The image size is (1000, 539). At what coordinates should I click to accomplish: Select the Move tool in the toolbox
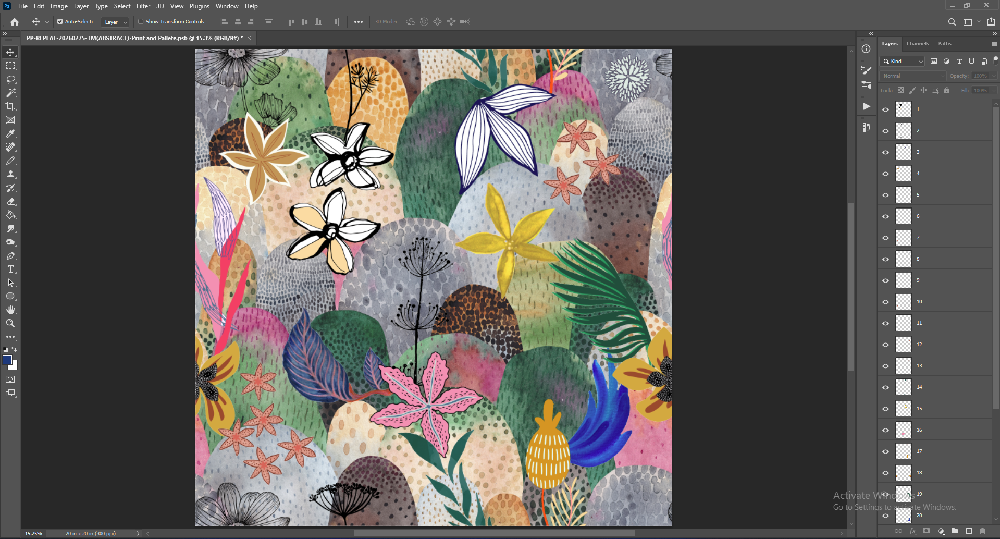[x=11, y=52]
